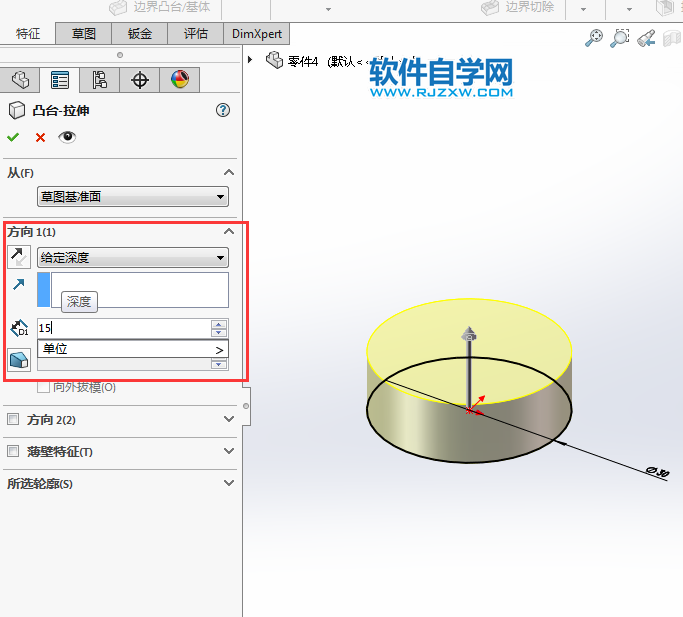The height and width of the screenshot is (617, 683).
Task: Toggle the 向外拔模(O) checkbox
Action: (43, 387)
